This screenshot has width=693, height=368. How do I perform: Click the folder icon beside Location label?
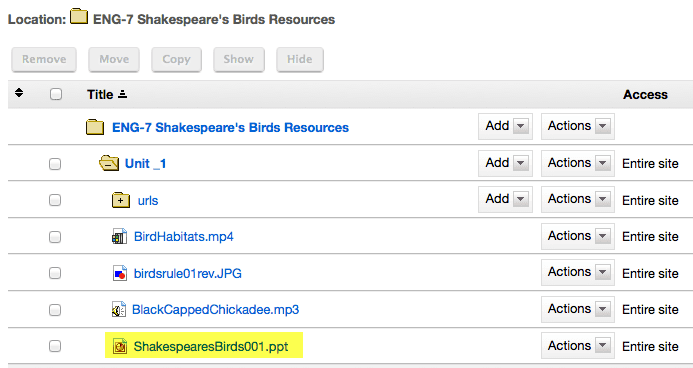point(79,16)
